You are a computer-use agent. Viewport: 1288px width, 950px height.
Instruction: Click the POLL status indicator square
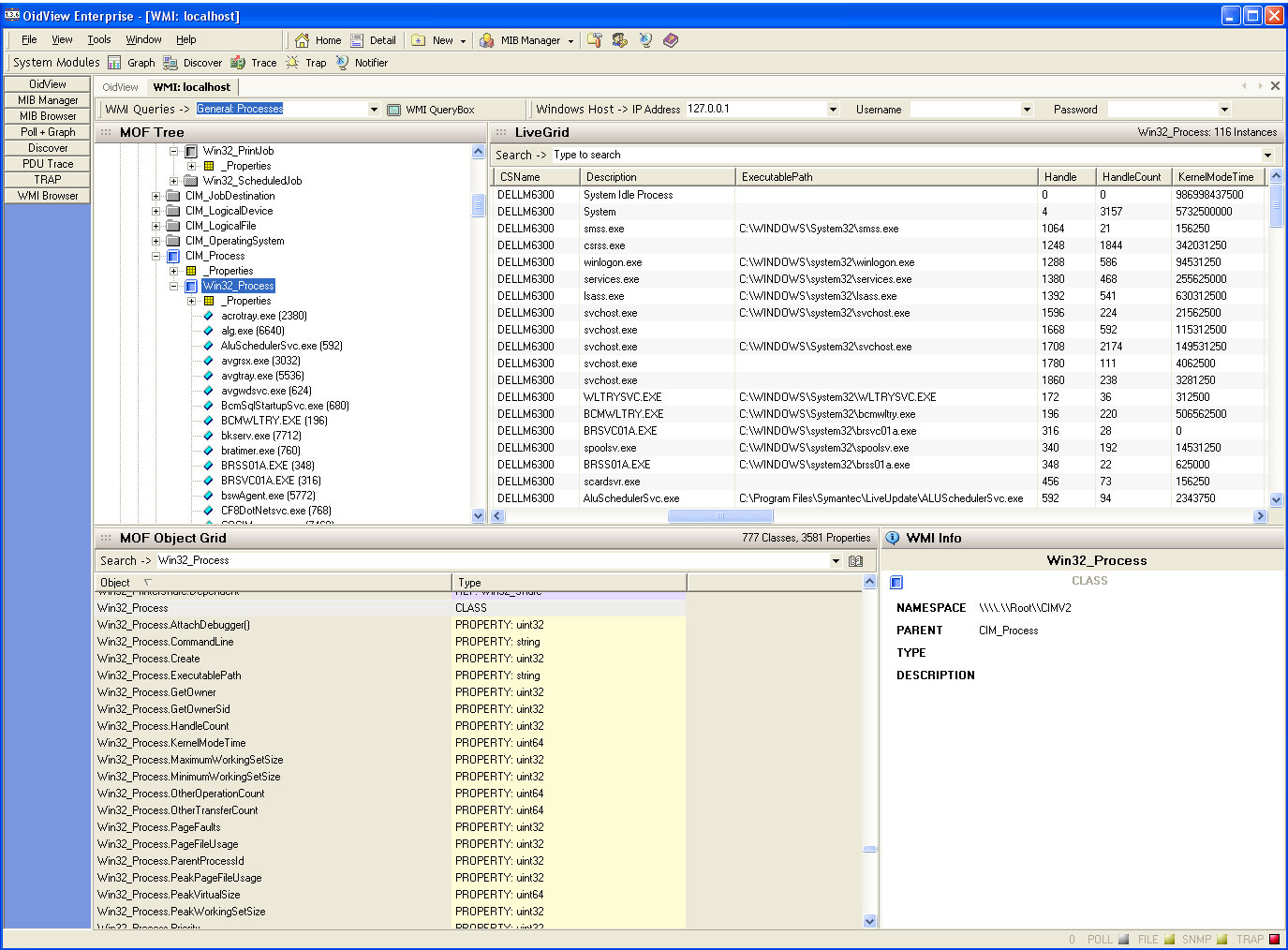pos(1121,939)
